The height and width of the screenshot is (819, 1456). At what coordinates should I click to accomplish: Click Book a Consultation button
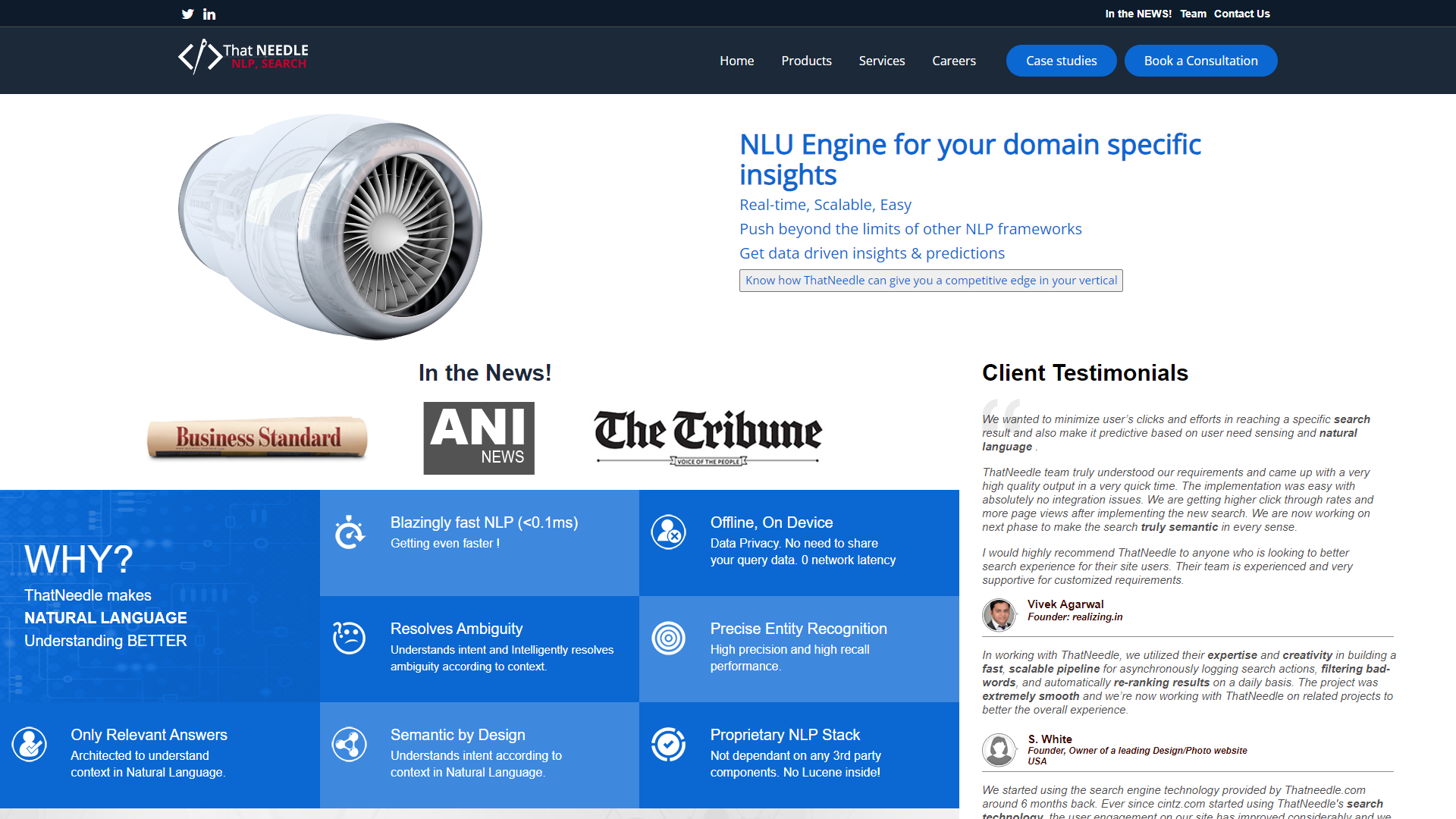click(1200, 61)
